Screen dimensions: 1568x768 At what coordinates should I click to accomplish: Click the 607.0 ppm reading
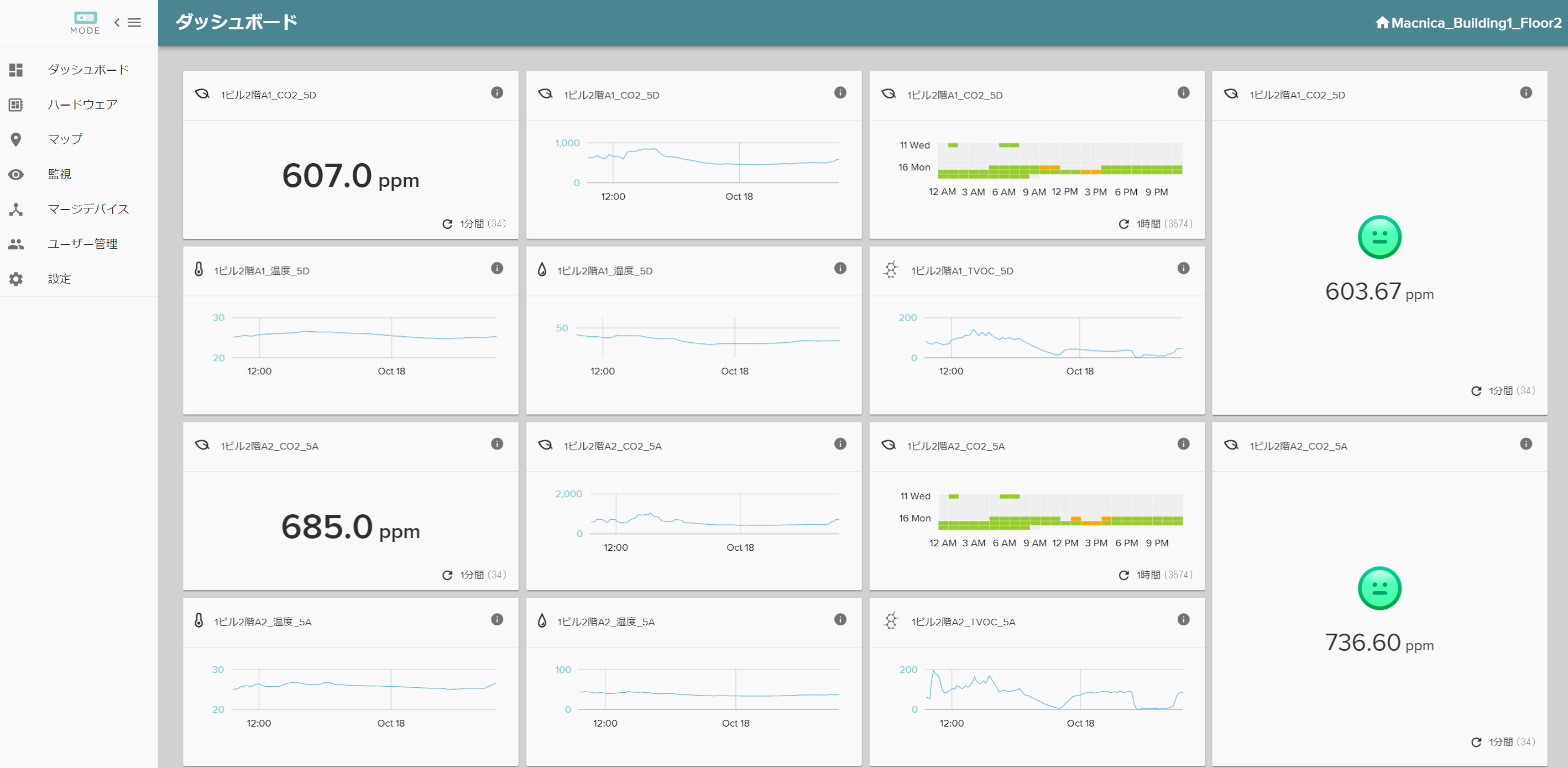coord(351,176)
